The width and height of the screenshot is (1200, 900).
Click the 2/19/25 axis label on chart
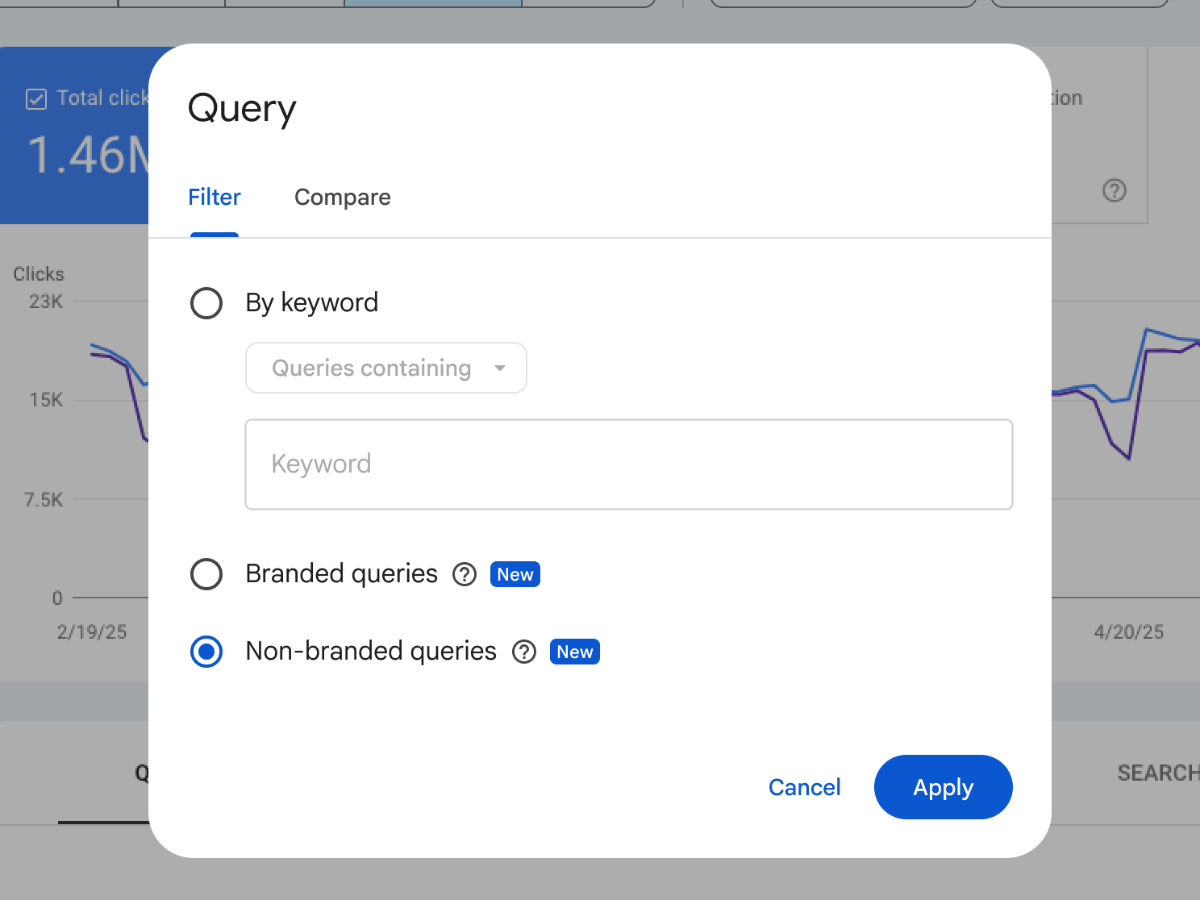click(91, 631)
